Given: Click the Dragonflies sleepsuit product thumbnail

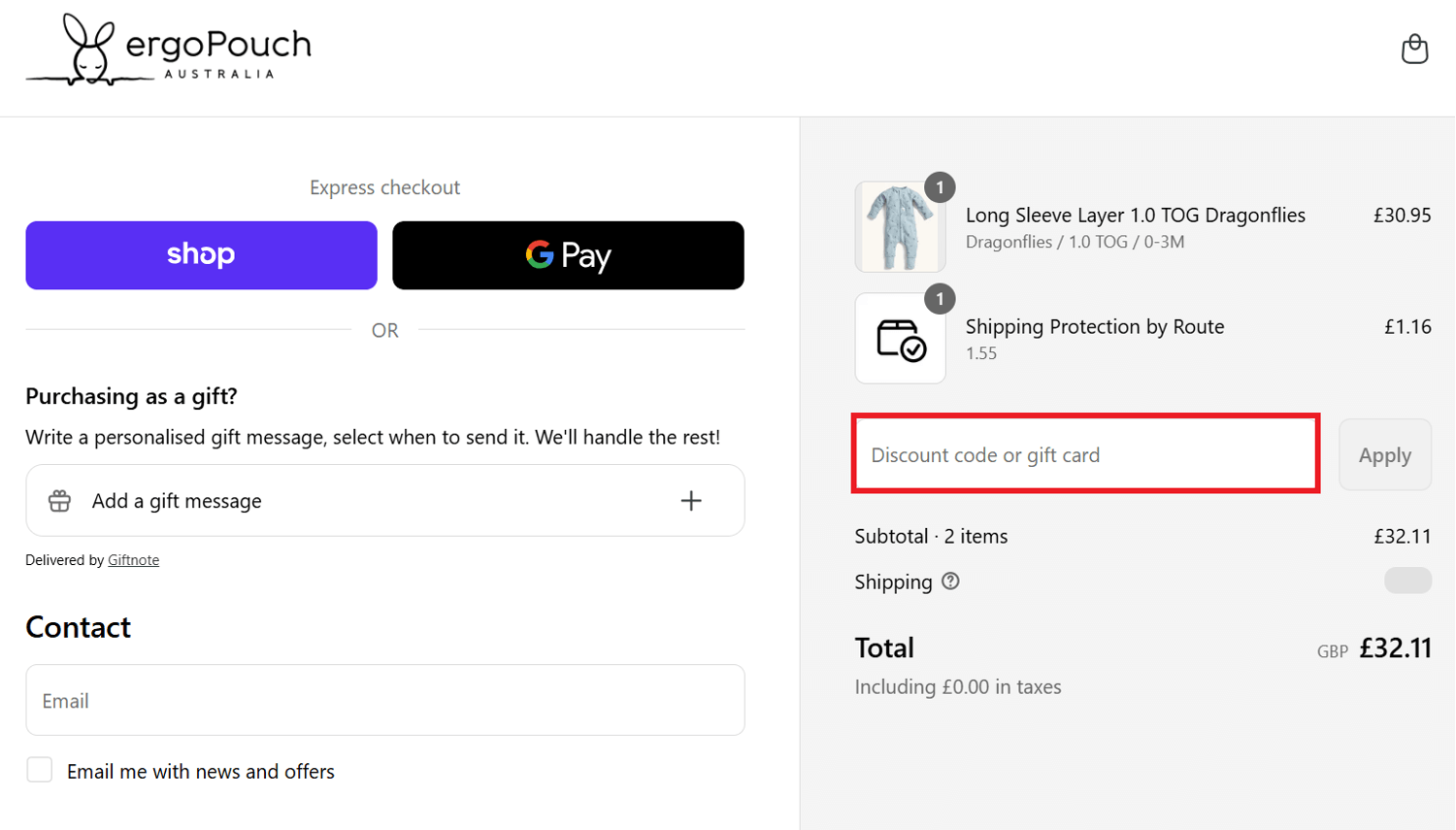Looking at the screenshot, I should (x=900, y=227).
